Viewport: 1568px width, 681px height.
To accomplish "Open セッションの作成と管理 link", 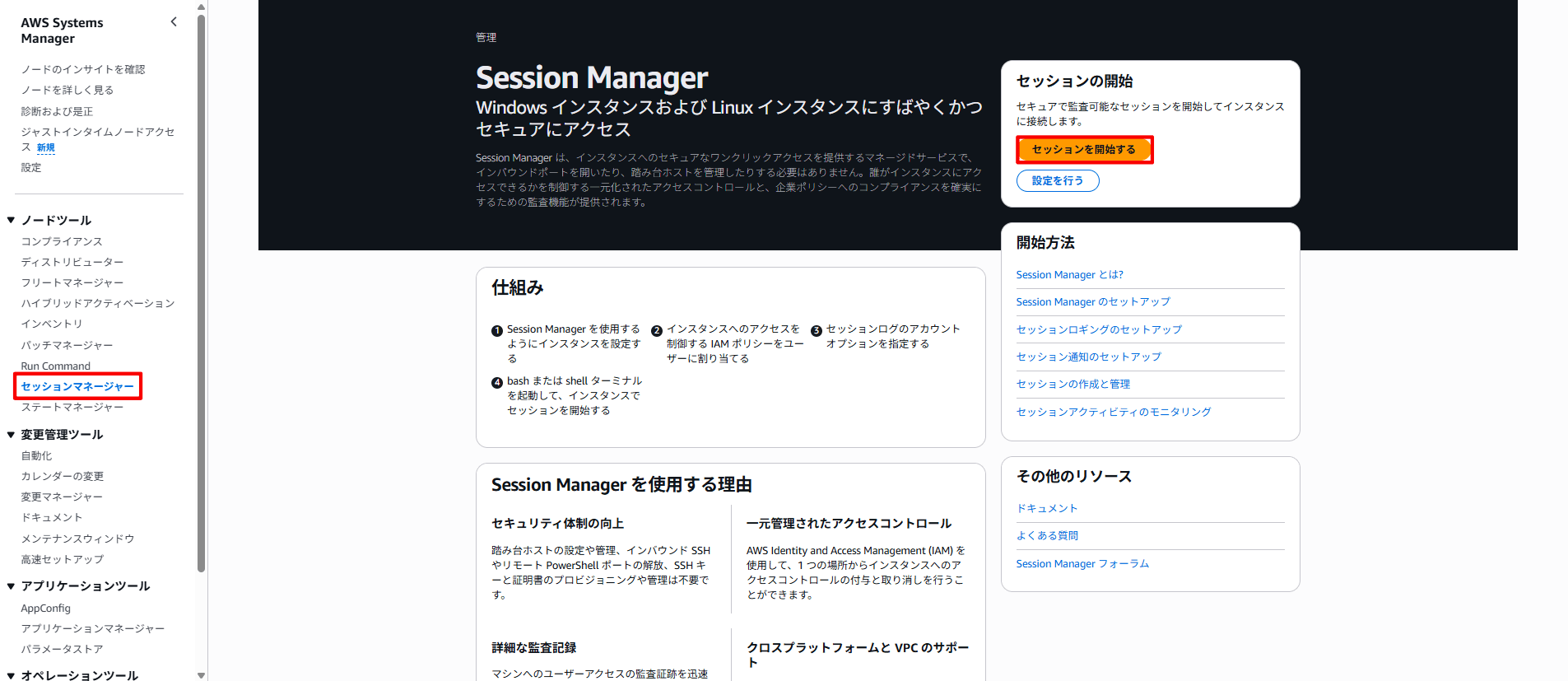I will [1072, 384].
